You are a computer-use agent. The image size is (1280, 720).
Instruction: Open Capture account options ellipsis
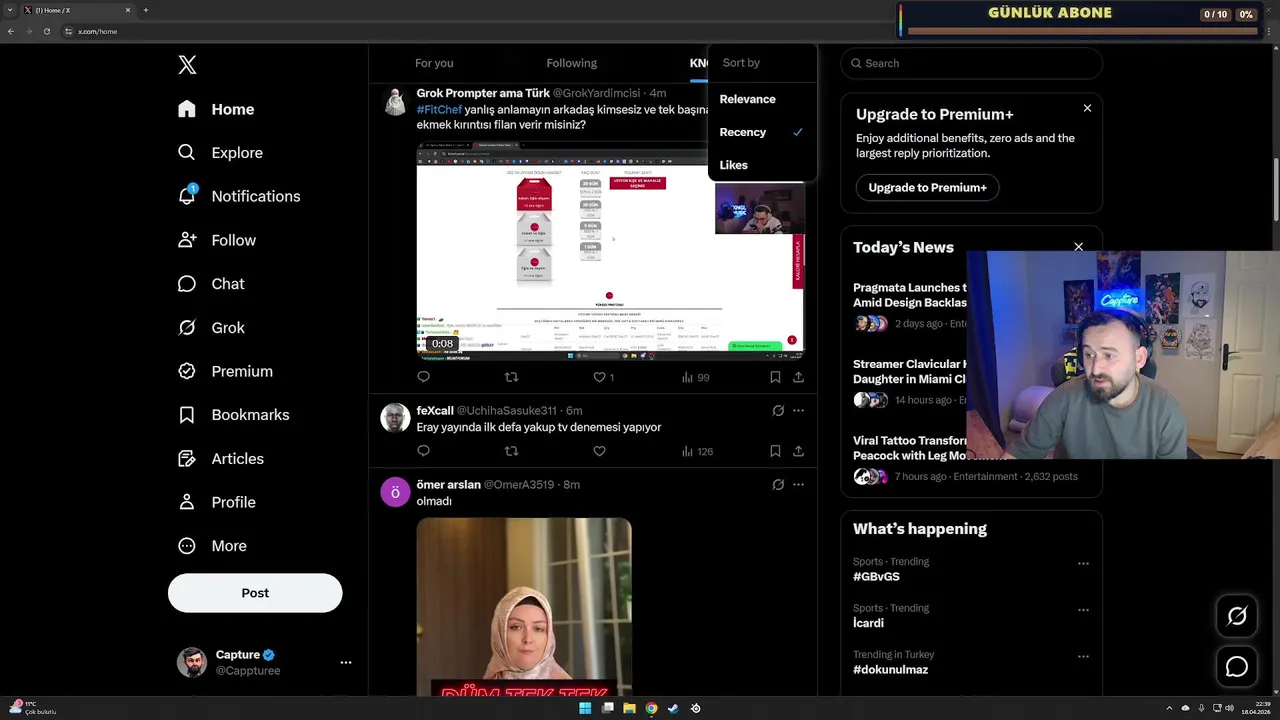coord(346,662)
